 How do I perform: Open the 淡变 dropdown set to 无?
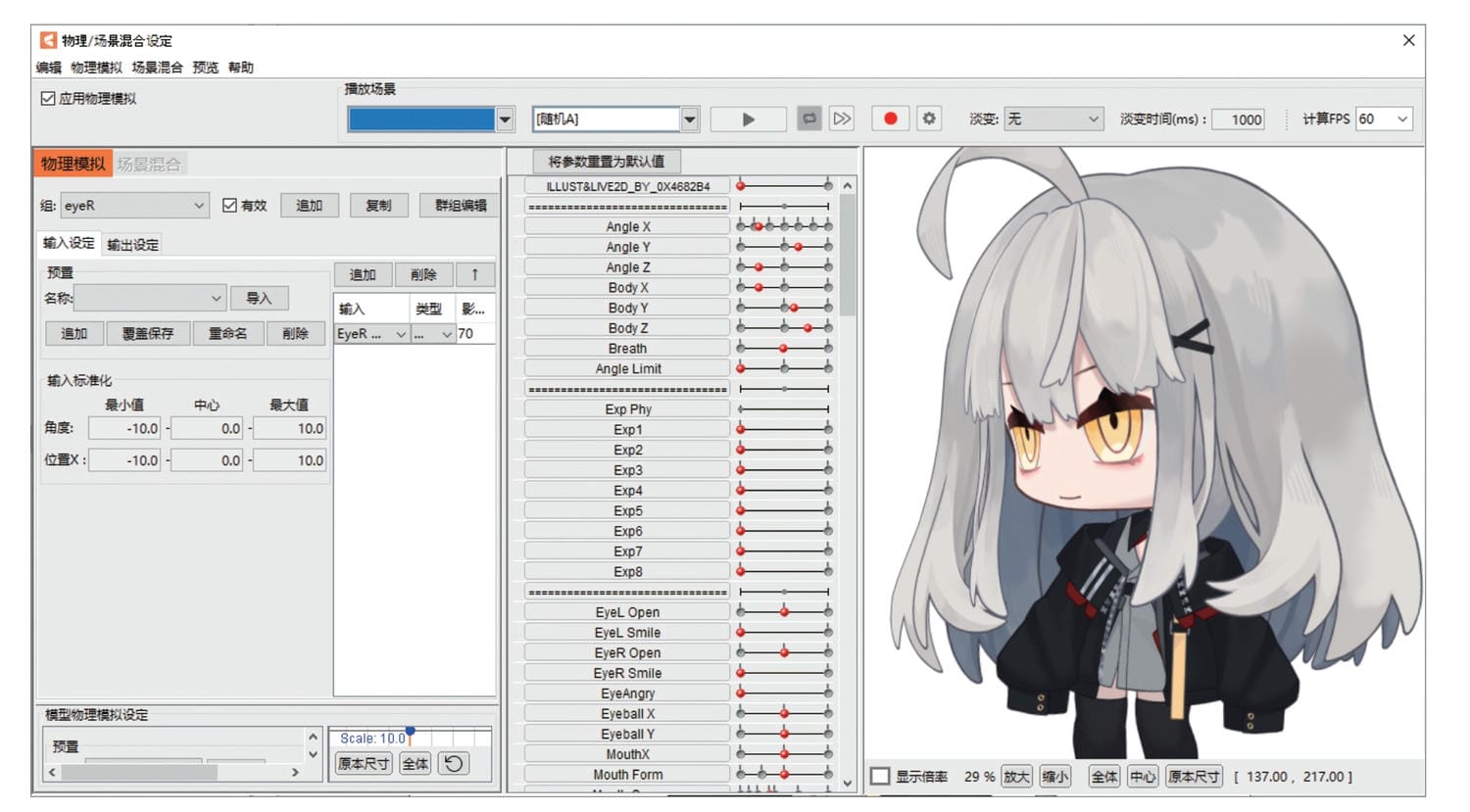tap(1054, 119)
